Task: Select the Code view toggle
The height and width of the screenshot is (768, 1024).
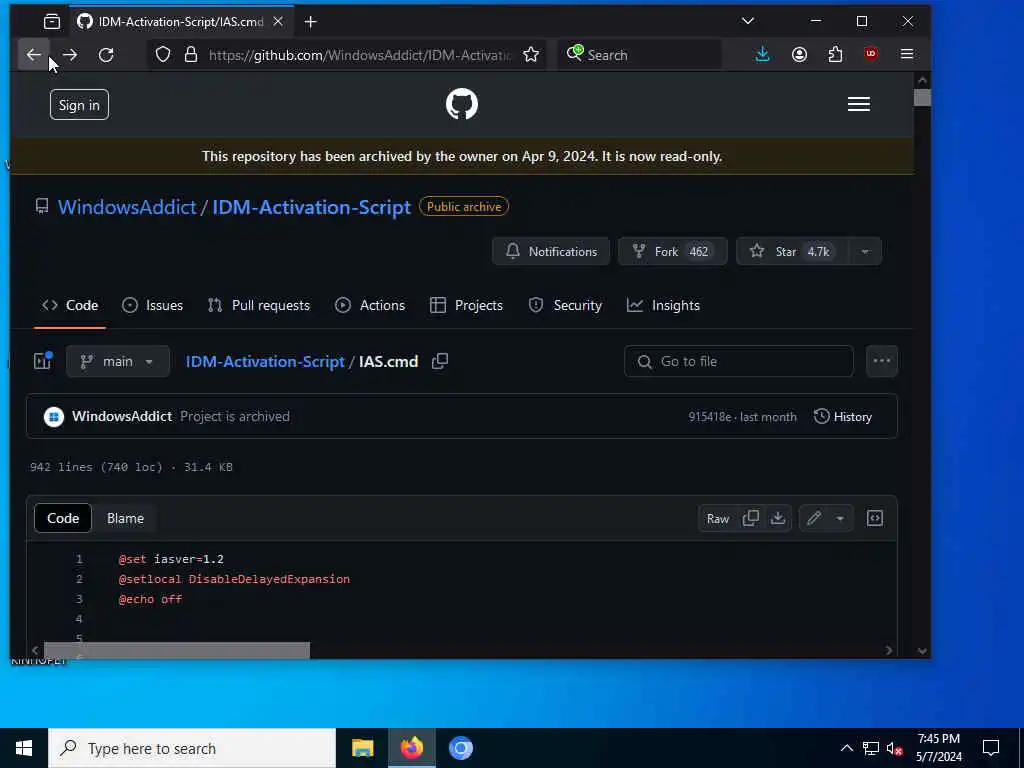Action: click(x=63, y=519)
